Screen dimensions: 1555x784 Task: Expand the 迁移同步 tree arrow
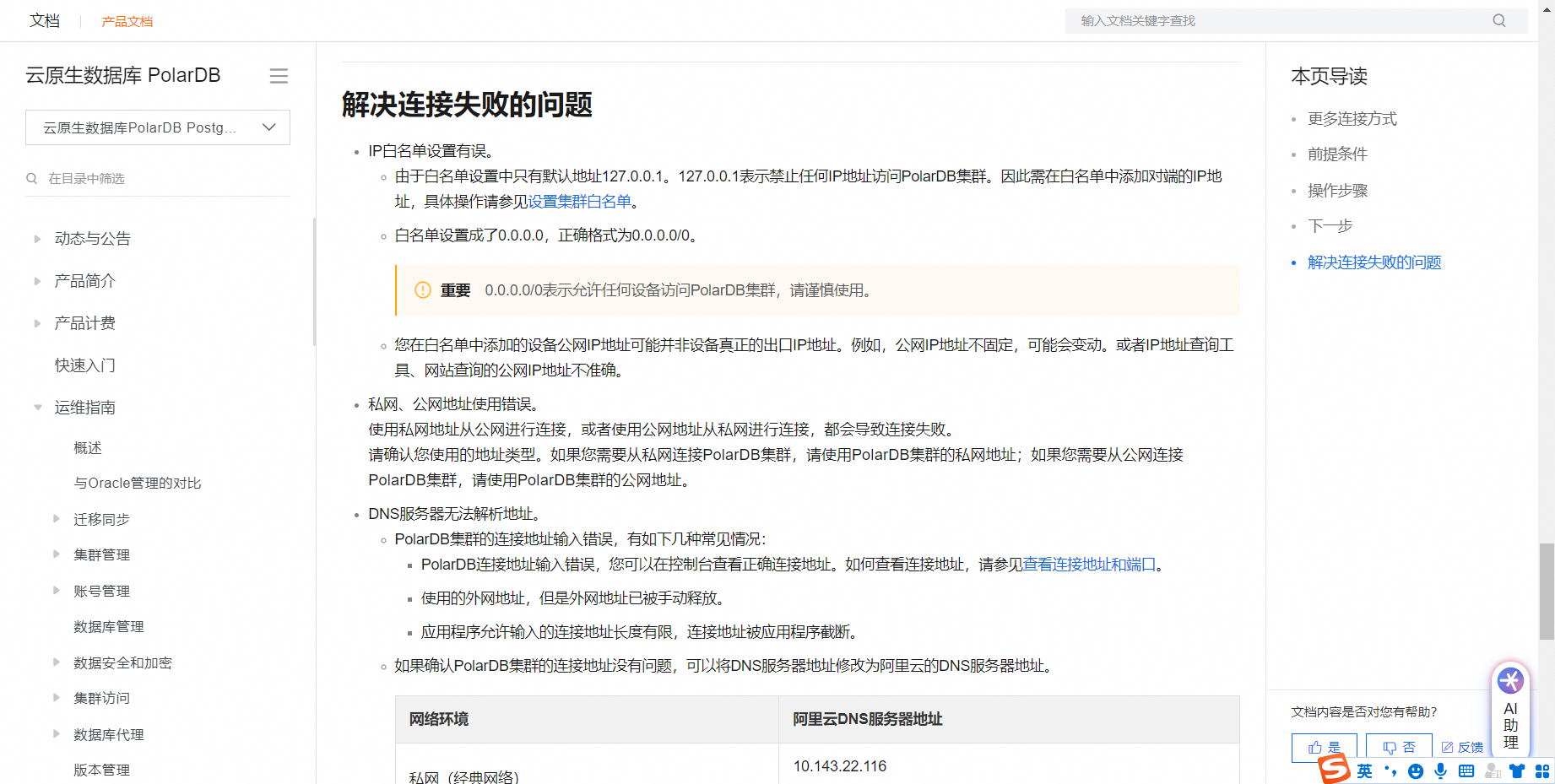point(57,519)
